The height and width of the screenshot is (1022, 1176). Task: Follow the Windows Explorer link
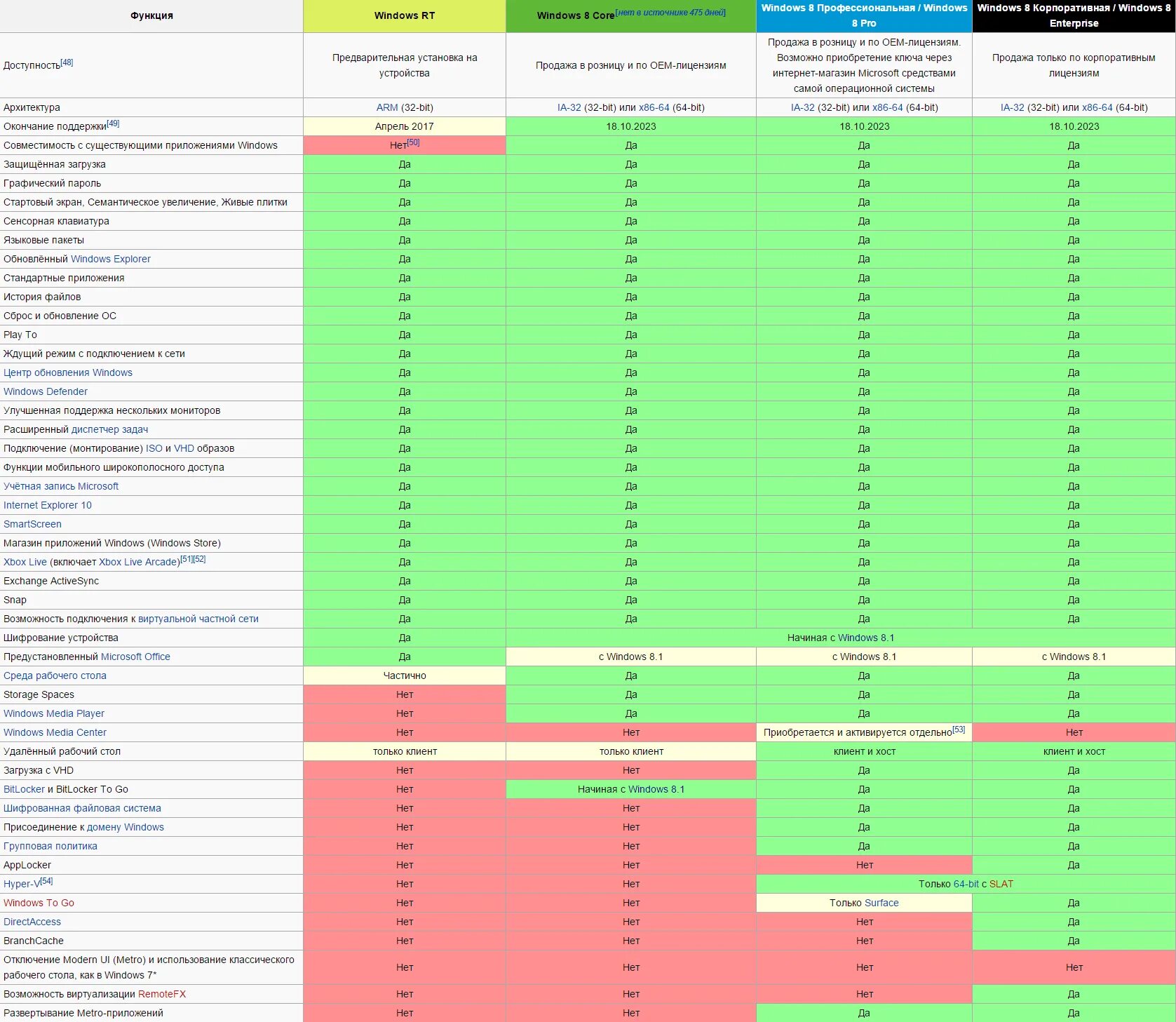(x=111, y=259)
